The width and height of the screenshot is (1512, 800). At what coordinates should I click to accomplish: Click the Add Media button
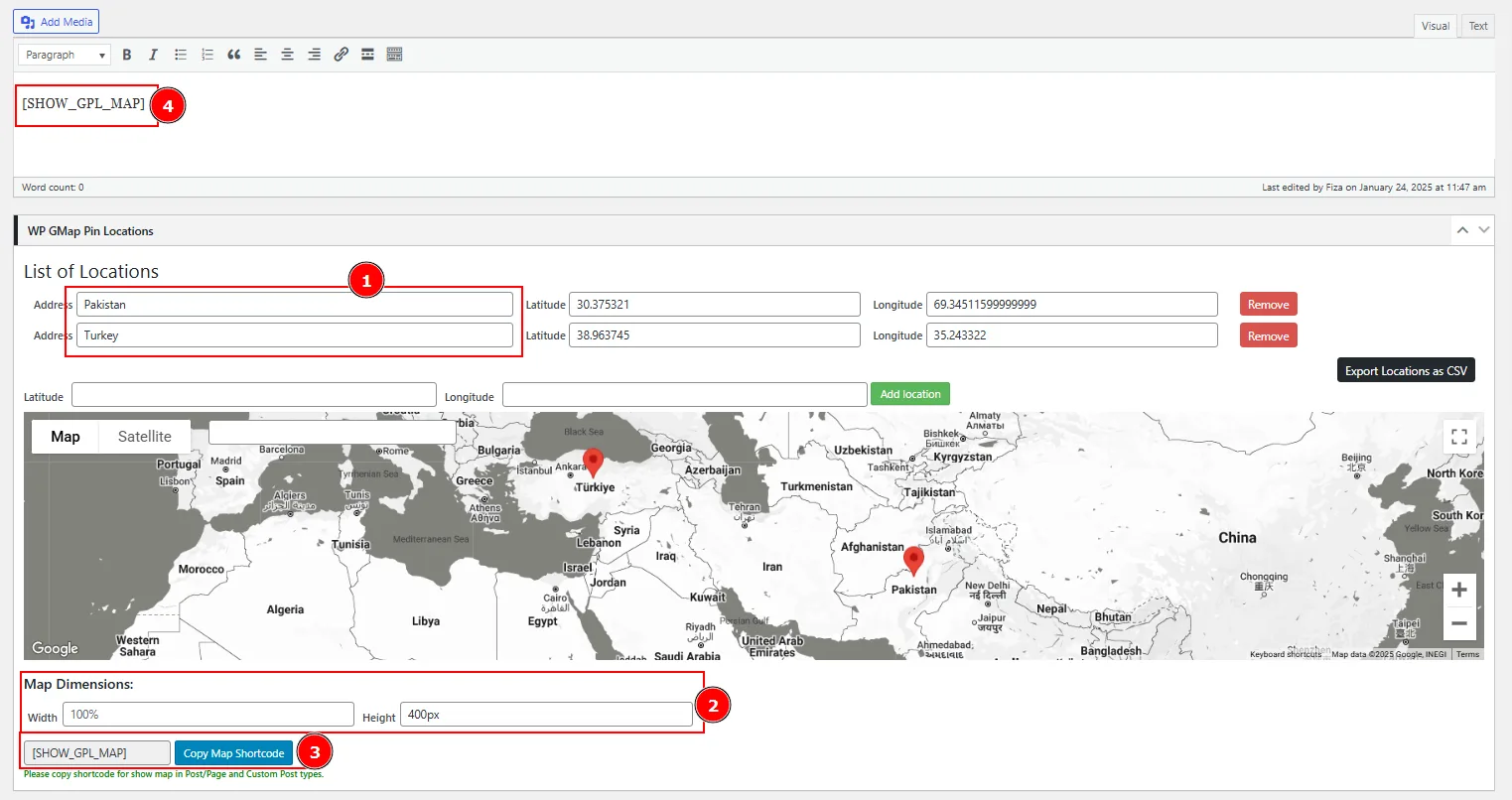57,22
